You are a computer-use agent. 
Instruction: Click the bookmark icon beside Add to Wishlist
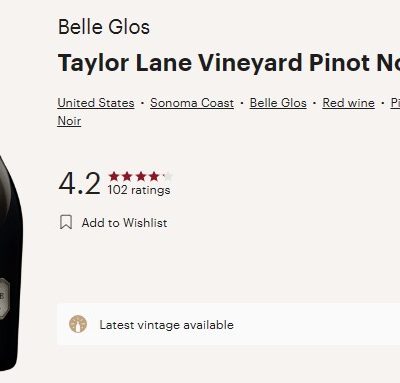(x=66, y=222)
